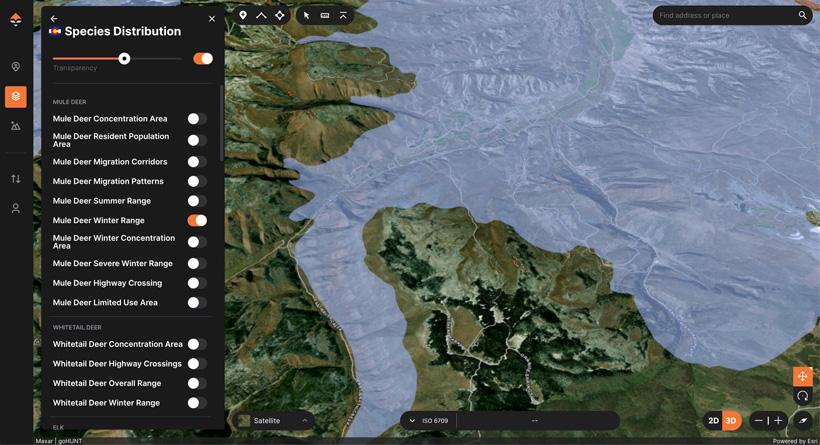Zoom out with the minus button

pos(758,420)
